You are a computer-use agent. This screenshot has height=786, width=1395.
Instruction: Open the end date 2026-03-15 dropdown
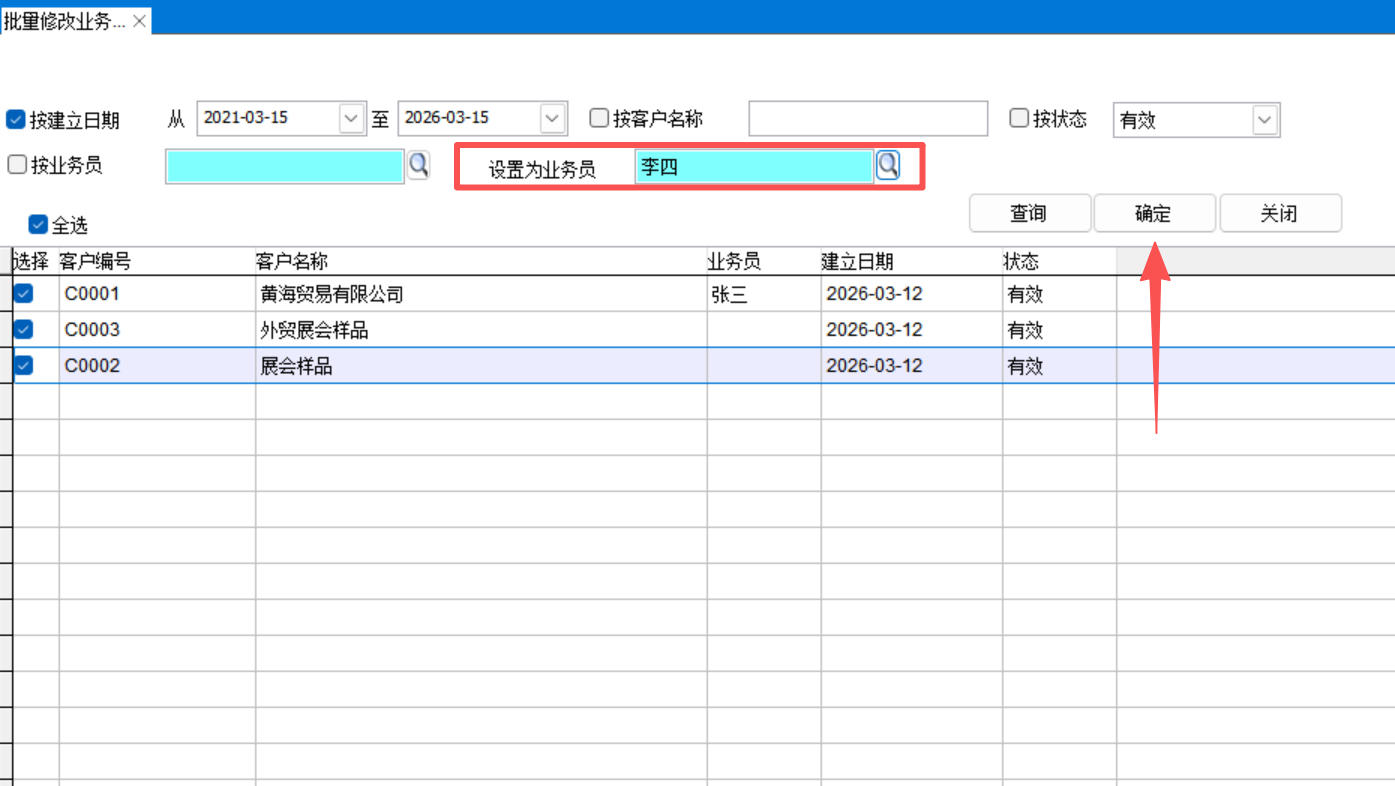pyautogui.click(x=552, y=119)
